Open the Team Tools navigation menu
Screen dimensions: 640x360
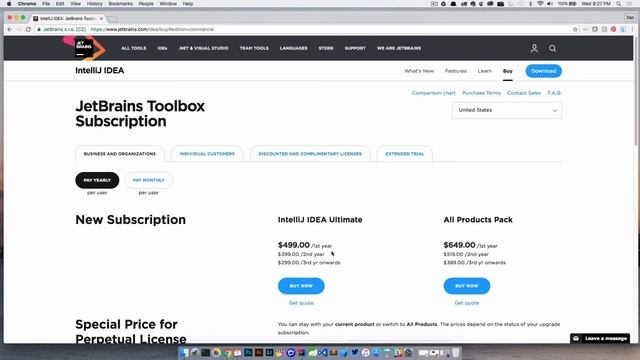pos(254,48)
